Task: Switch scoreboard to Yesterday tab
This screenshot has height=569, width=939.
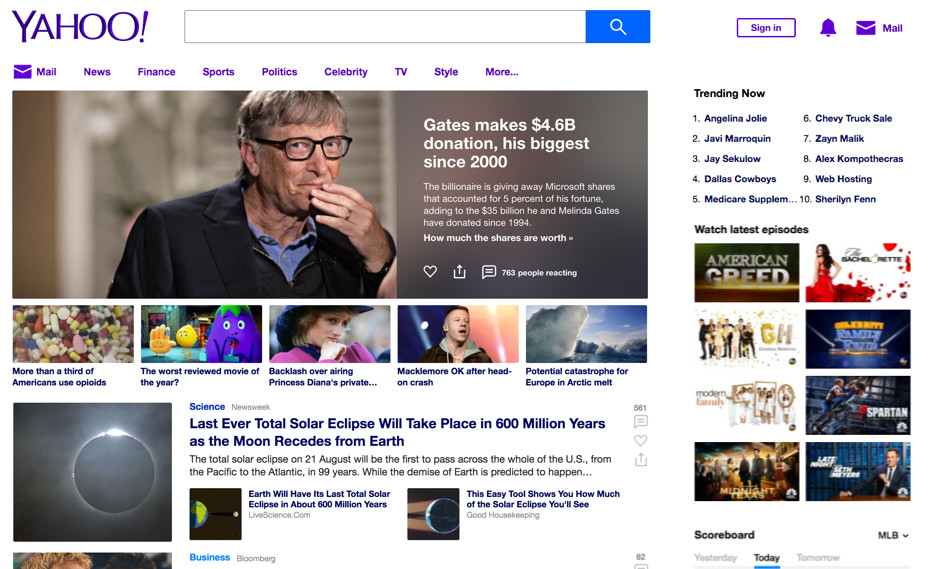Action: (715, 558)
